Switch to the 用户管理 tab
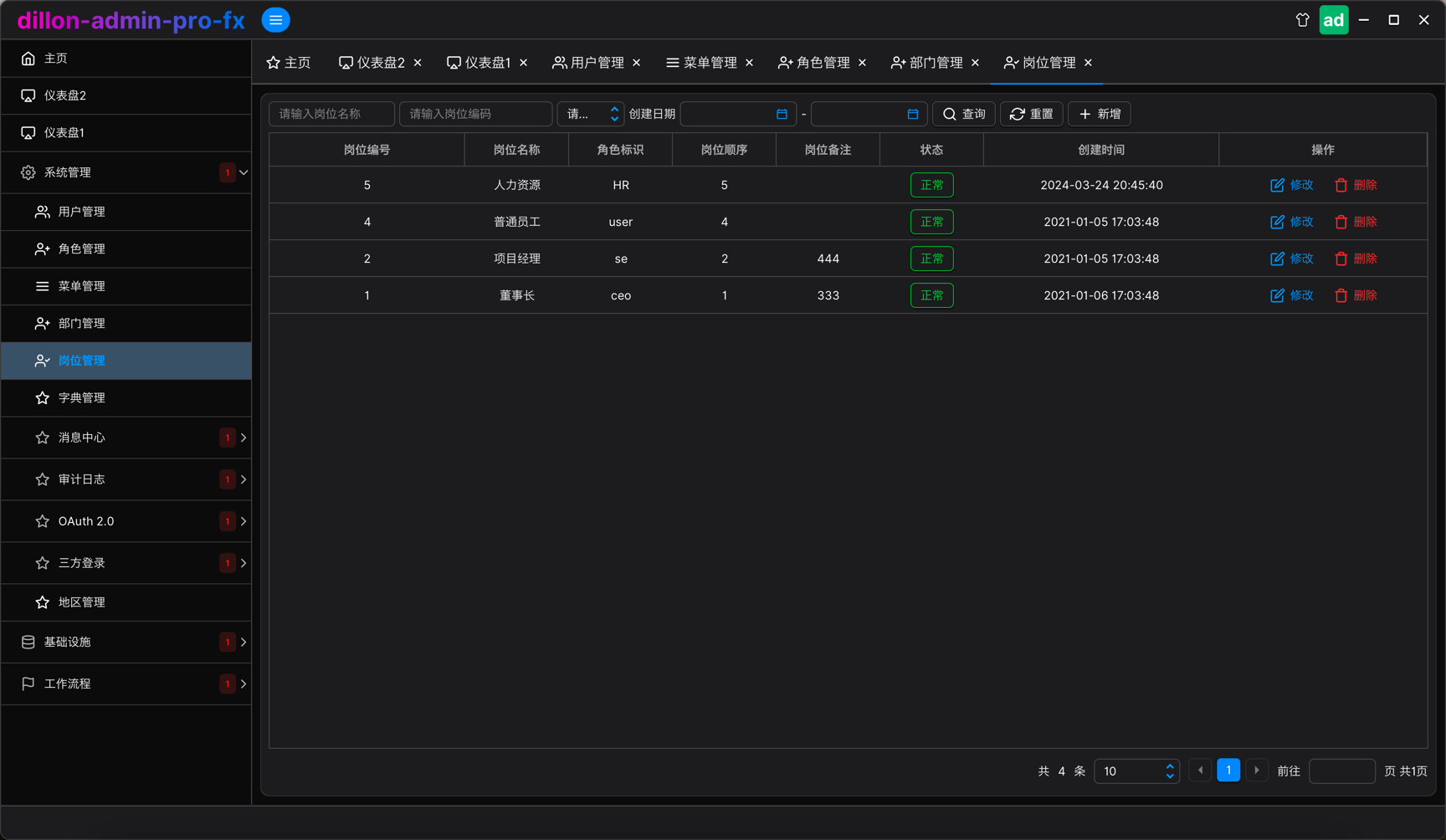 tap(588, 63)
